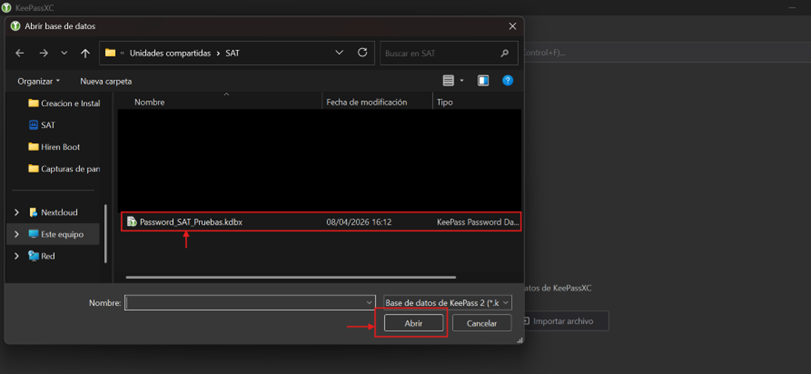Viewport: 811px width, 374px height.
Task: Open the Organizar menu
Action: point(39,81)
